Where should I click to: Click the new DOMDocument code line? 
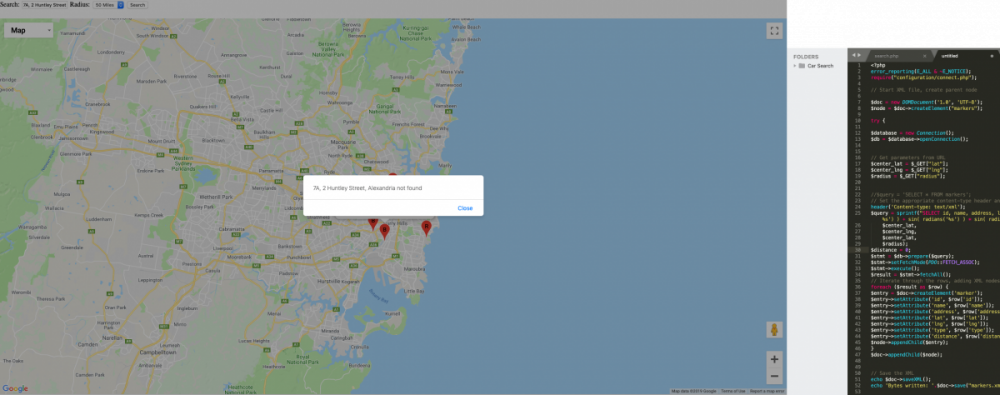coord(927,102)
